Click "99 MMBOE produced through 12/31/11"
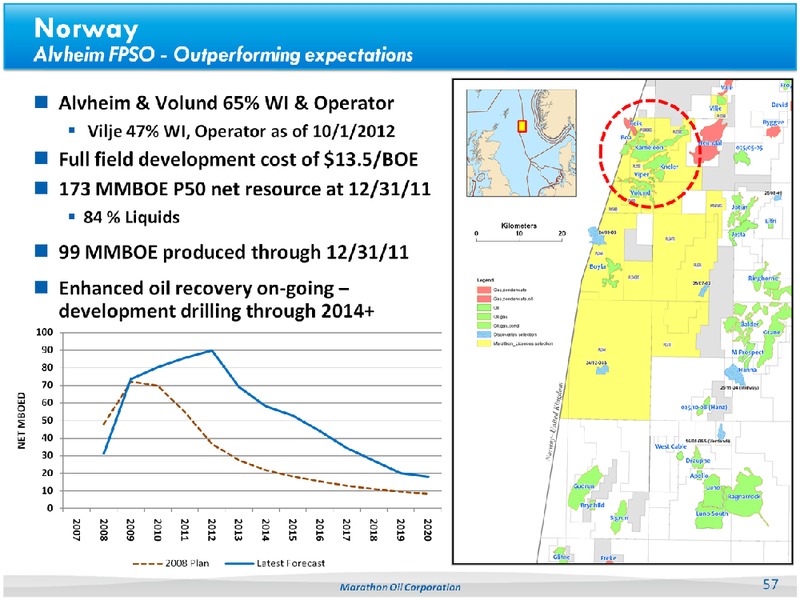The width and height of the screenshot is (800, 600). [x=234, y=253]
